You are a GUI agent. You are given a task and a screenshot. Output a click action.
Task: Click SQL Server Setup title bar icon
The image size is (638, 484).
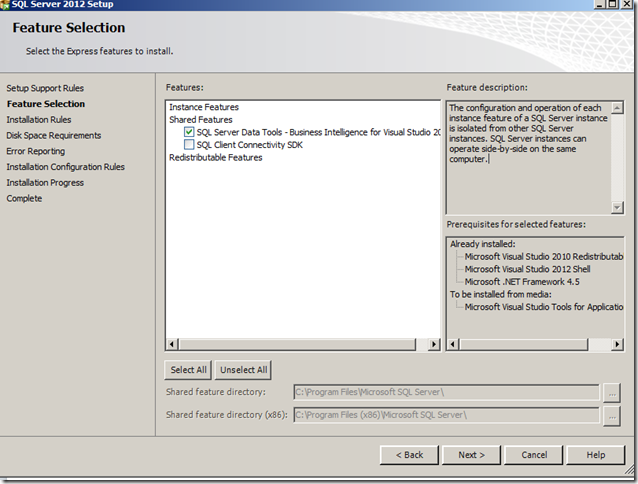pyautogui.click(x=5, y=5)
